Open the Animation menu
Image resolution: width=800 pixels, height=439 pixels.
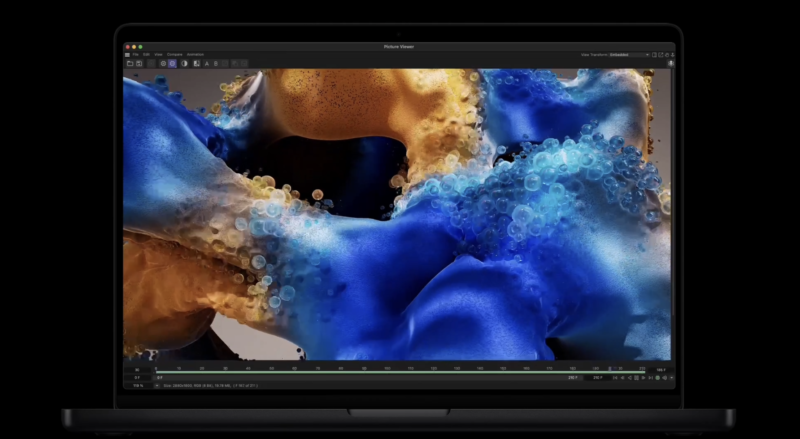click(x=196, y=54)
